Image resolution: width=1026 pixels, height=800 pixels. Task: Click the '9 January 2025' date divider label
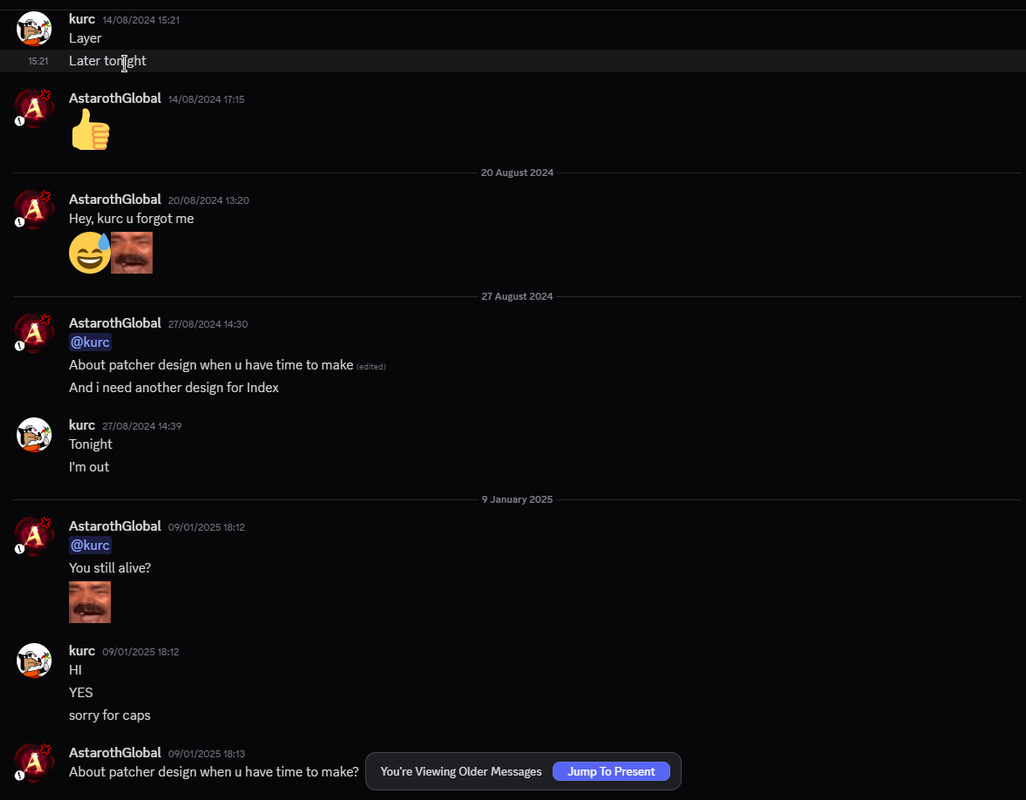click(x=517, y=499)
